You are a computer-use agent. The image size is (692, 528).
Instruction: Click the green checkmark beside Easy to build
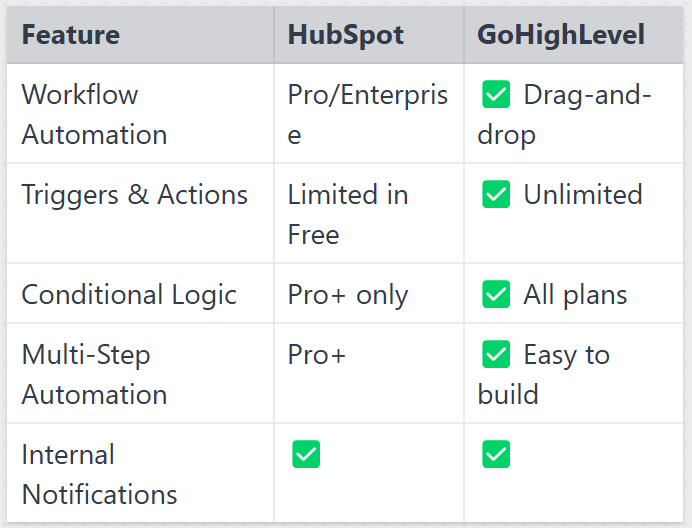(496, 354)
